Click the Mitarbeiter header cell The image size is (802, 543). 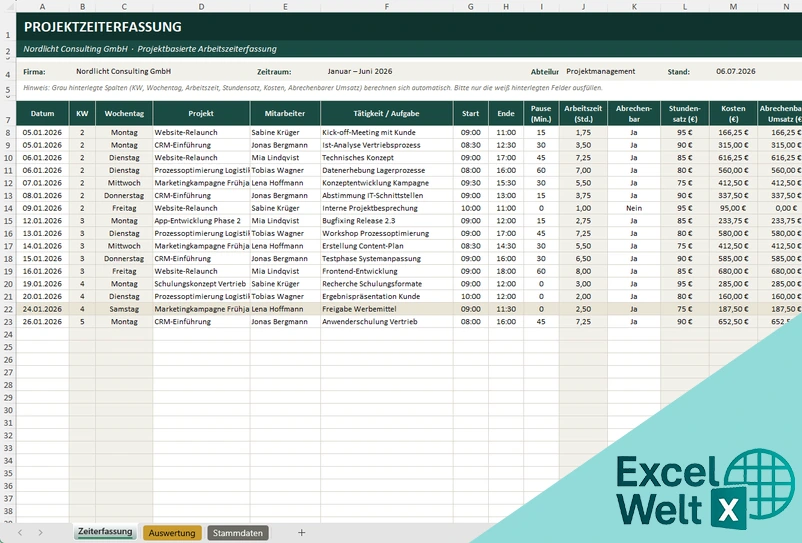pyautogui.click(x=285, y=114)
